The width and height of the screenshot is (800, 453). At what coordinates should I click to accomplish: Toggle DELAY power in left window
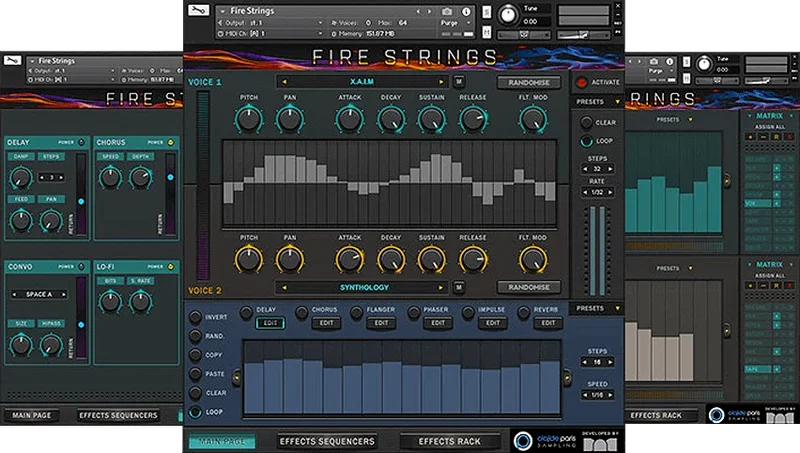coord(81,142)
